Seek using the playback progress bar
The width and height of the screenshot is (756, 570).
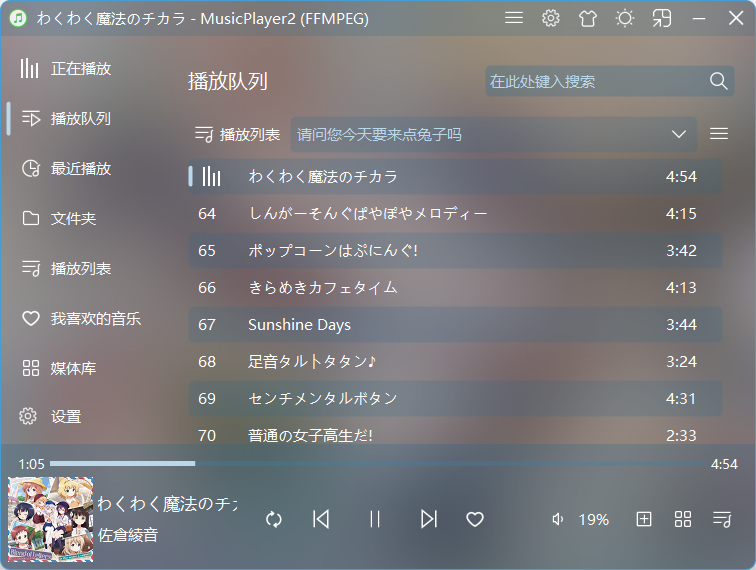(378, 463)
